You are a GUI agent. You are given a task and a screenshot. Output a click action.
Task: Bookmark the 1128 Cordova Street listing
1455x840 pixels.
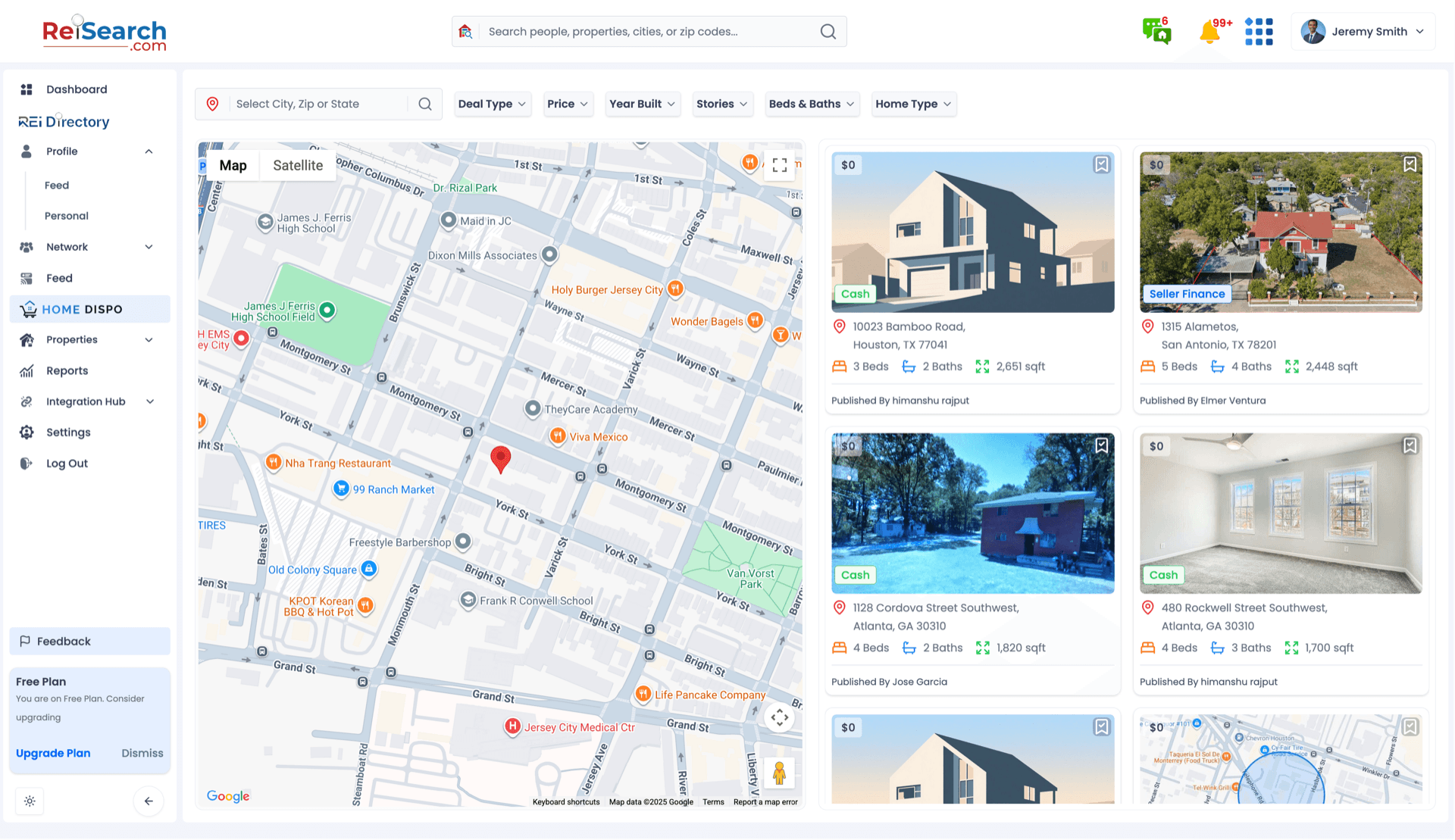1101,445
